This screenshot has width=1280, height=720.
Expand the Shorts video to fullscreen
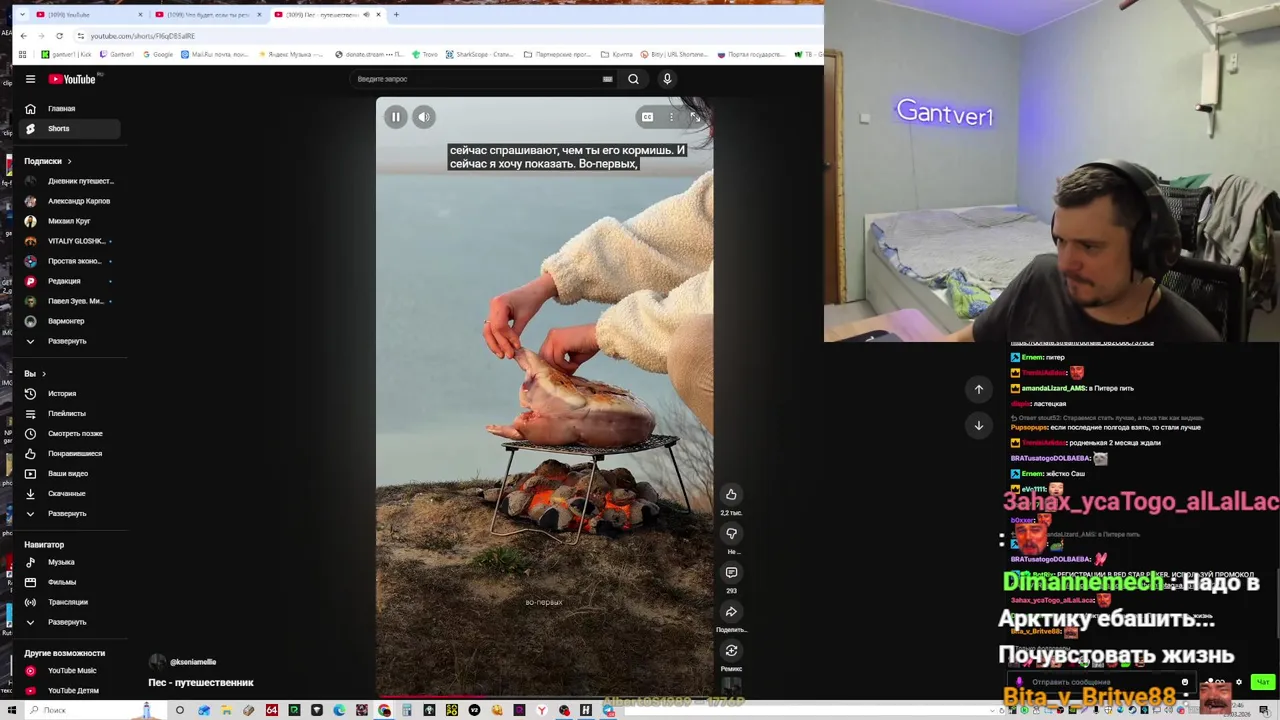696,117
